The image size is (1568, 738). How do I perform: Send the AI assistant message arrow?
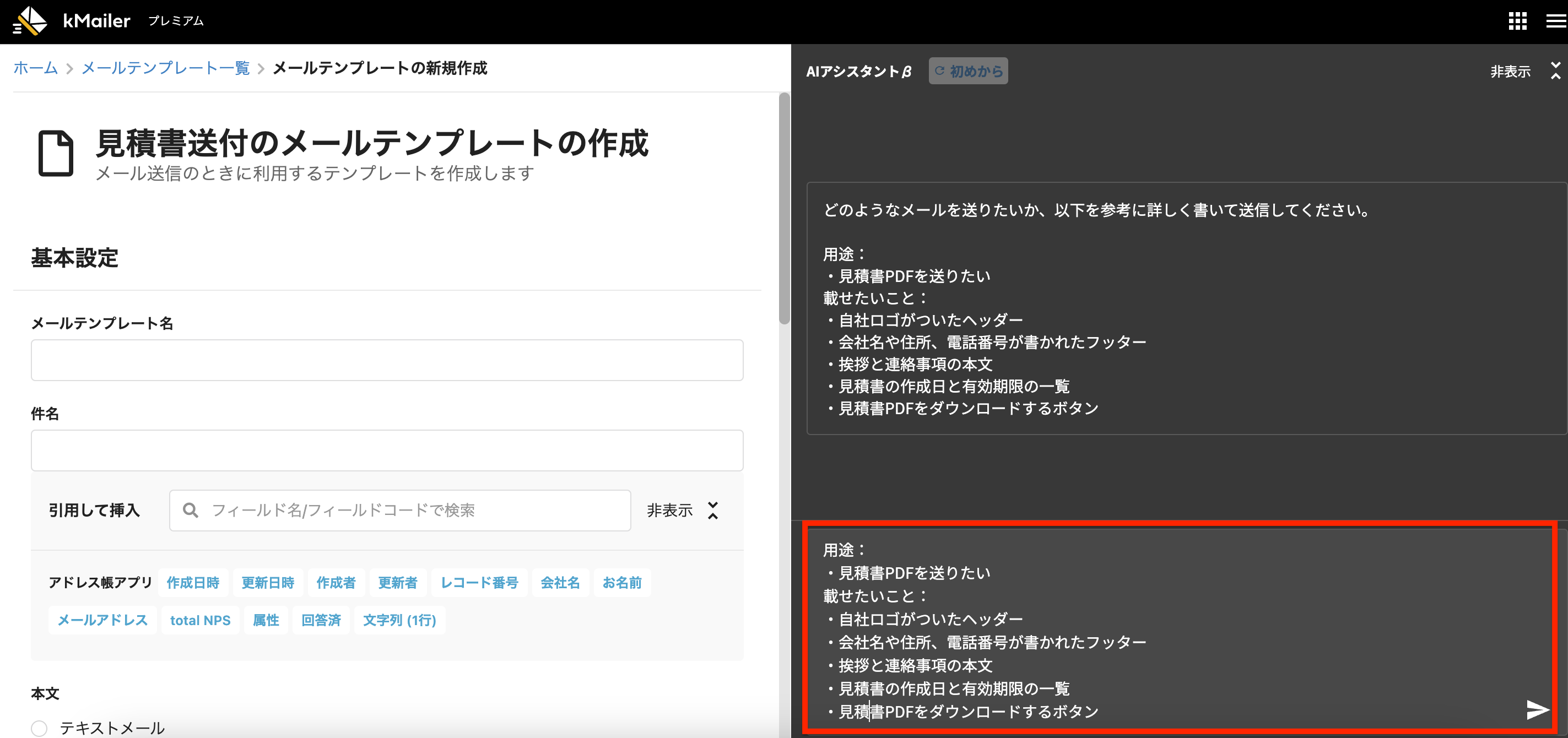click(x=1538, y=709)
